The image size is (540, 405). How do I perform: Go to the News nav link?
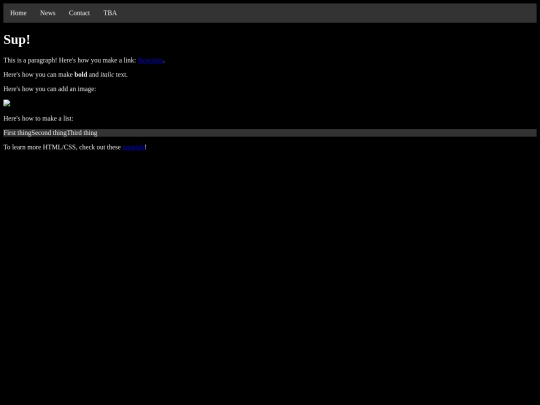(48, 13)
